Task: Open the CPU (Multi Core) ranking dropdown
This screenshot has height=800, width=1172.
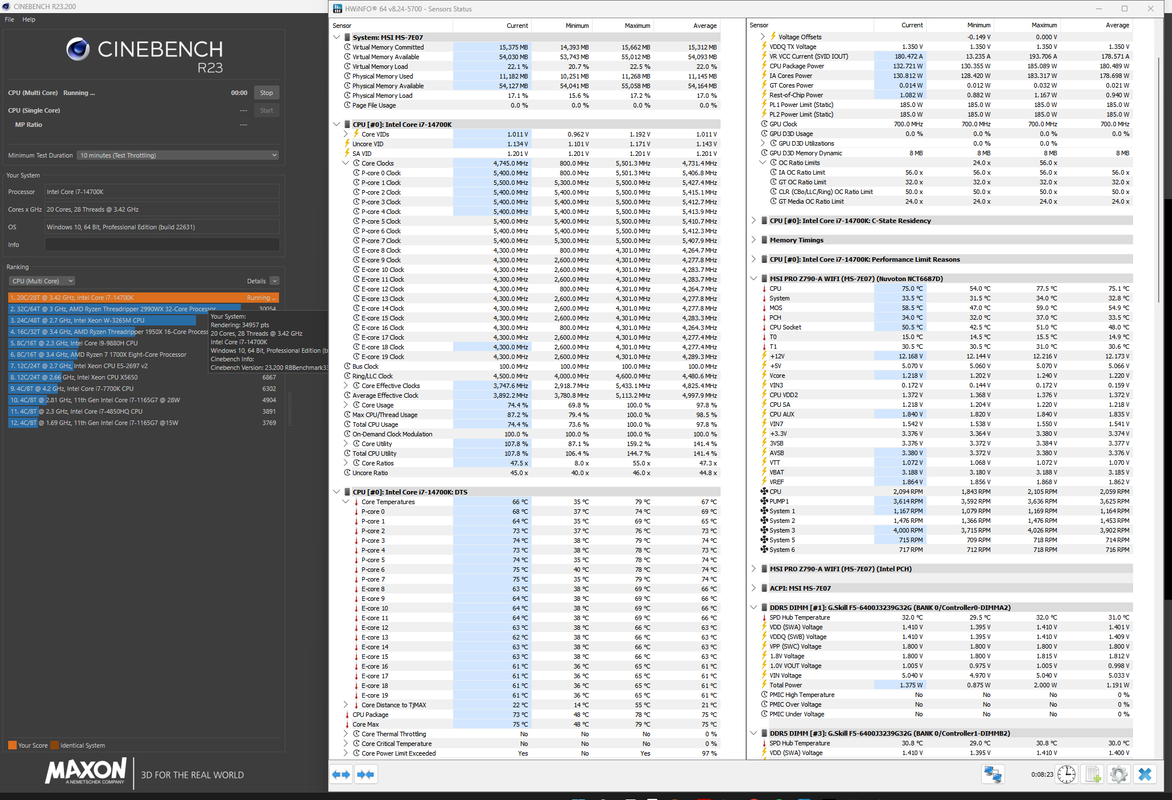Action: click(42, 281)
